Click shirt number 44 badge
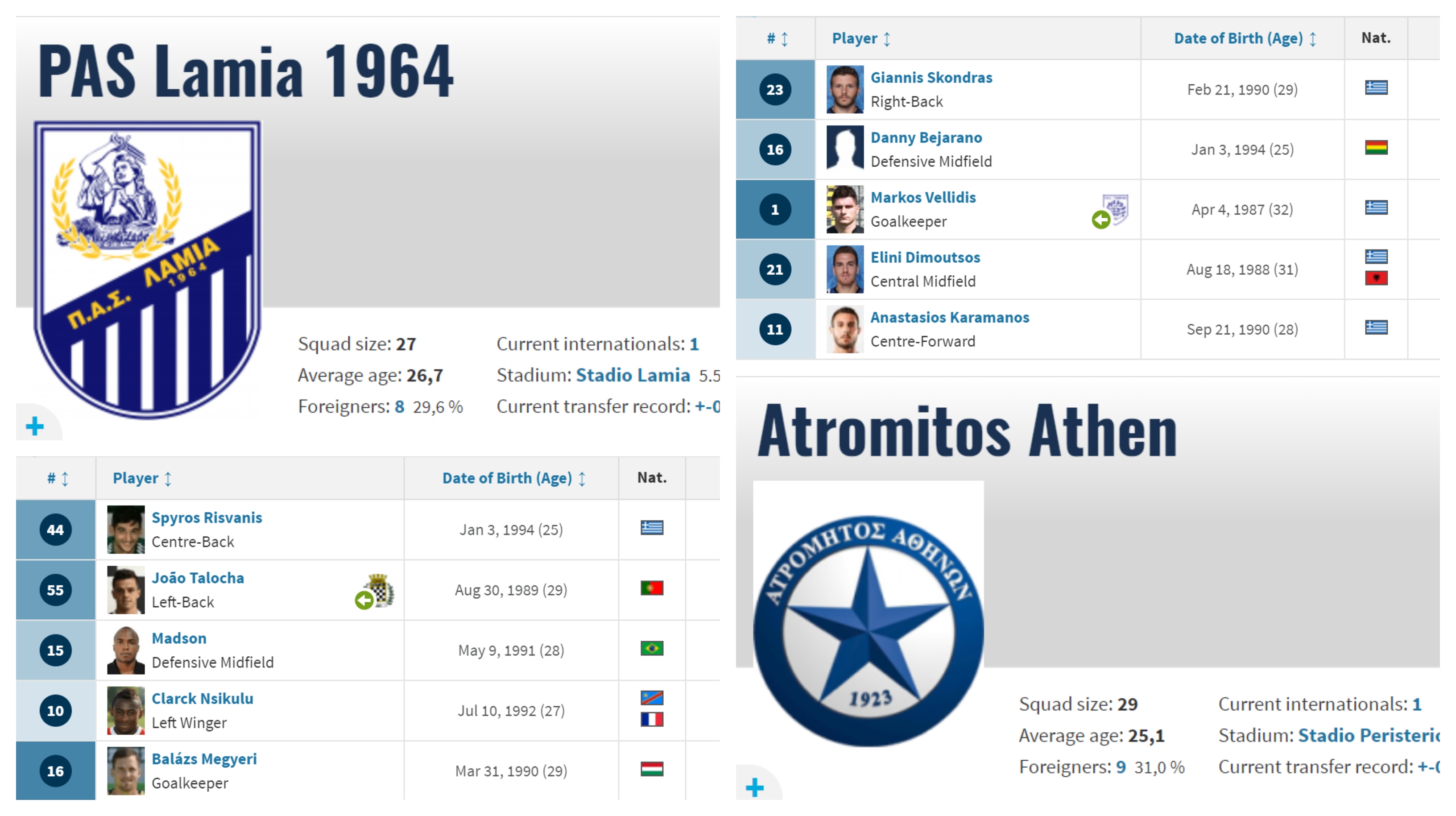The height and width of the screenshot is (816, 1456). click(55, 530)
